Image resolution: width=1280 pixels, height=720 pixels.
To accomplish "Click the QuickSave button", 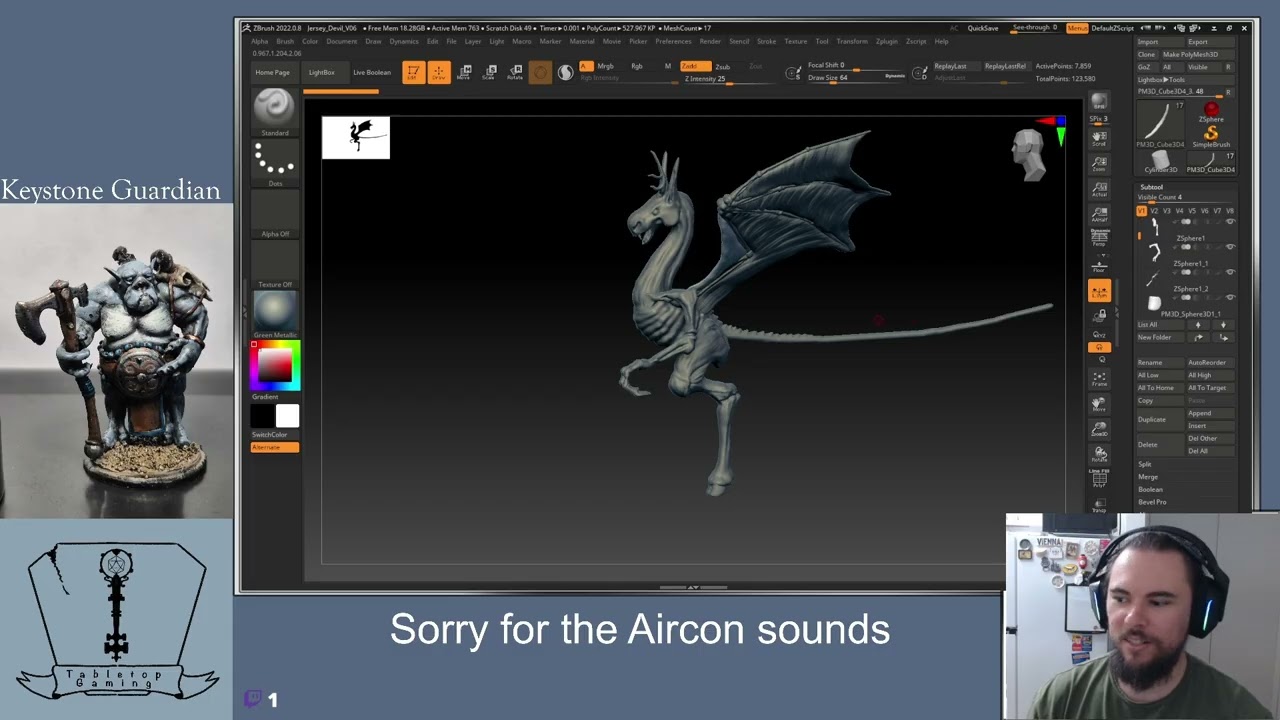I will click(x=983, y=28).
